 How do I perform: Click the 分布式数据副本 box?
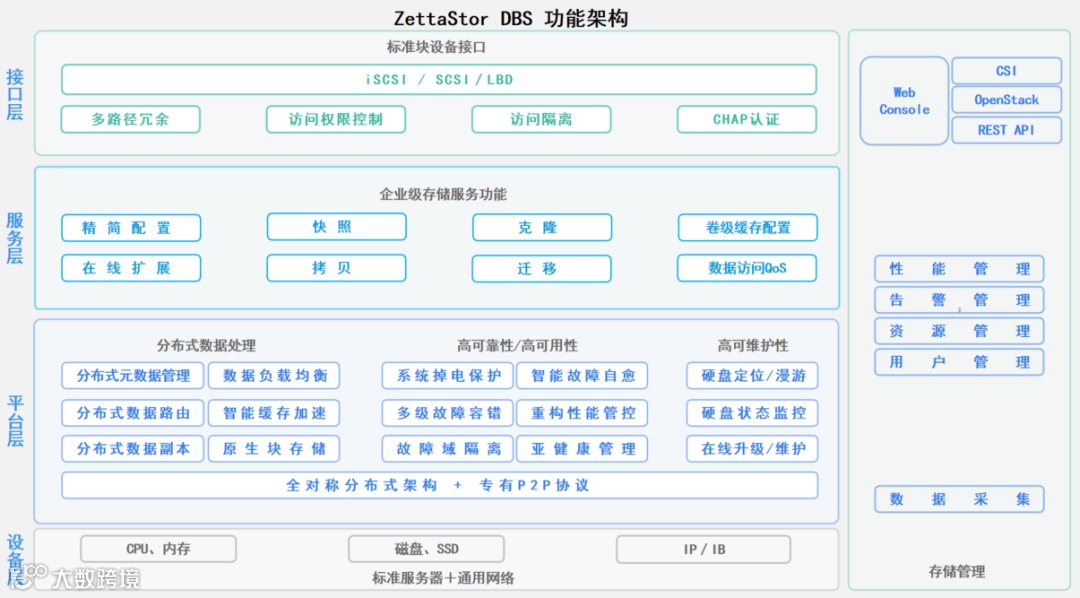[132, 448]
